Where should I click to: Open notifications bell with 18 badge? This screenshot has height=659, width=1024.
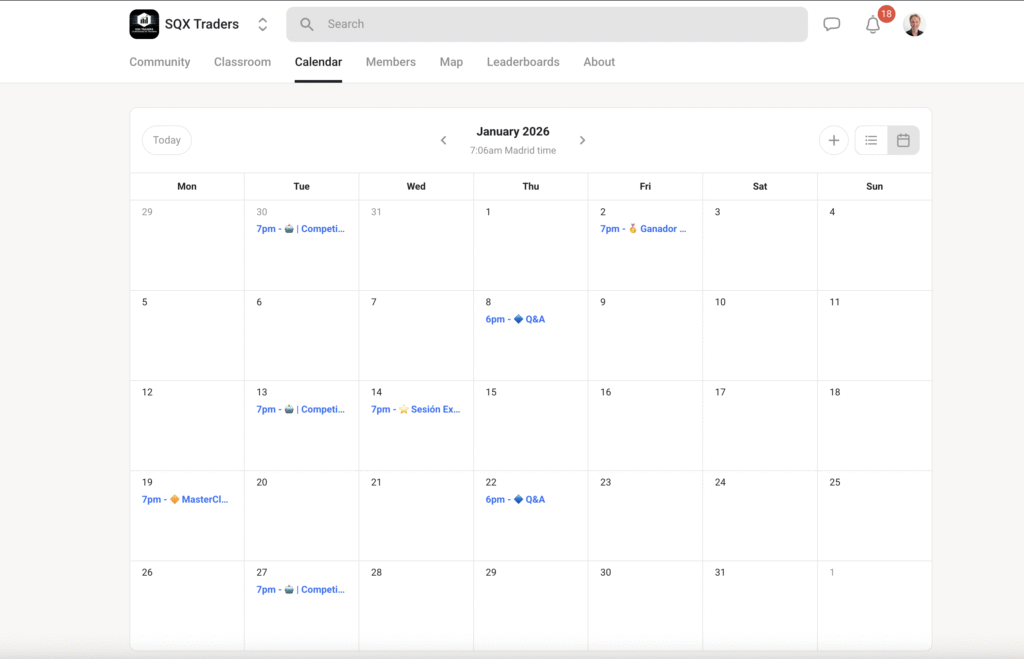pos(873,25)
